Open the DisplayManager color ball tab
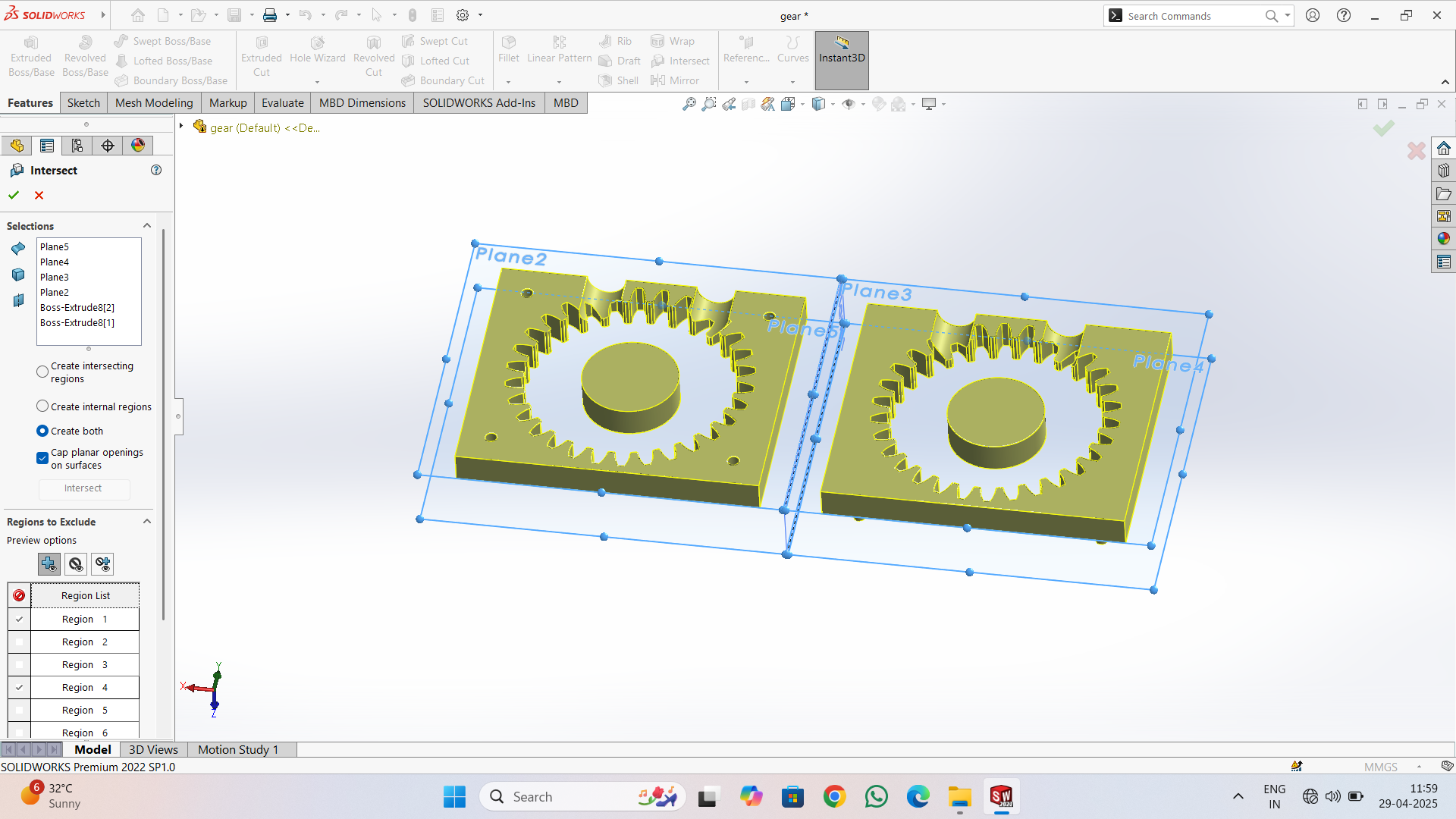This screenshot has height=819, width=1456. 138,146
